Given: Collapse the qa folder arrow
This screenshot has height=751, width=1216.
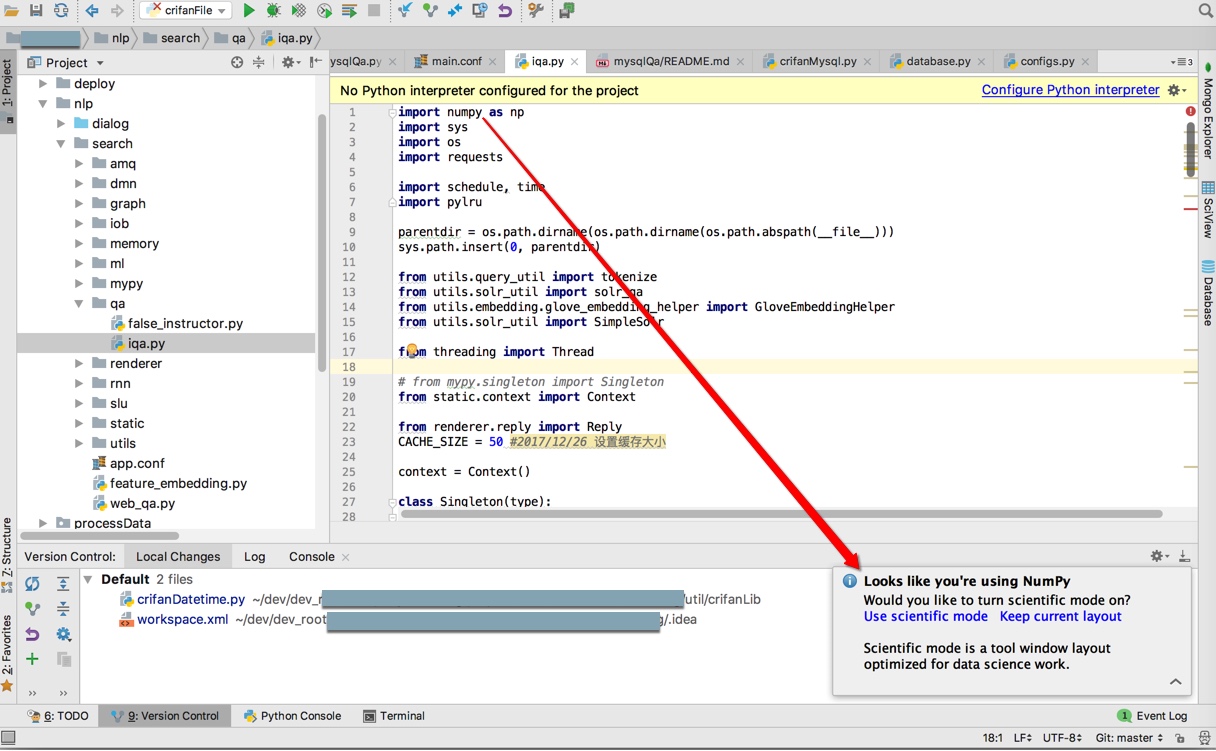Looking at the screenshot, I should pos(79,304).
